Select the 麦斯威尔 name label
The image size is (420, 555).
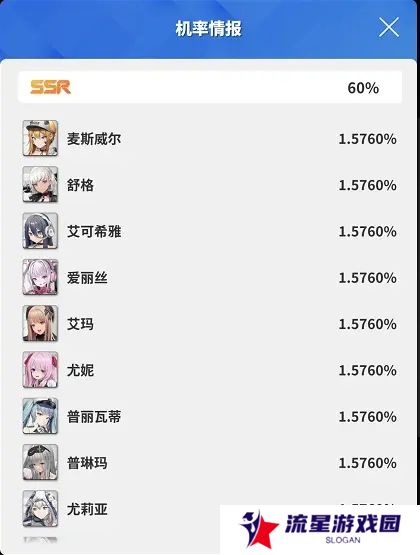(94, 139)
